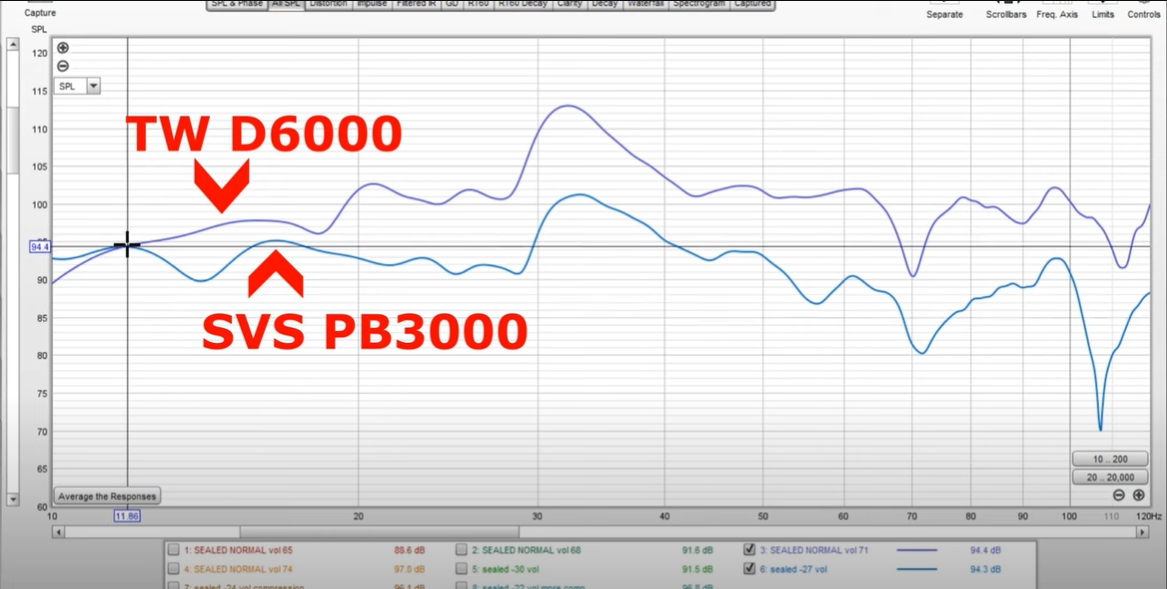
Task: Open the Spectrogram tab
Action: pyautogui.click(x=699, y=4)
